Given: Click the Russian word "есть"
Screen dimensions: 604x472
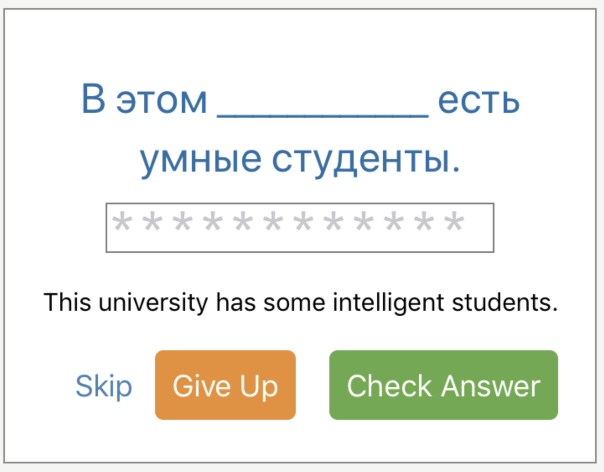Looking at the screenshot, I should click(480, 101).
